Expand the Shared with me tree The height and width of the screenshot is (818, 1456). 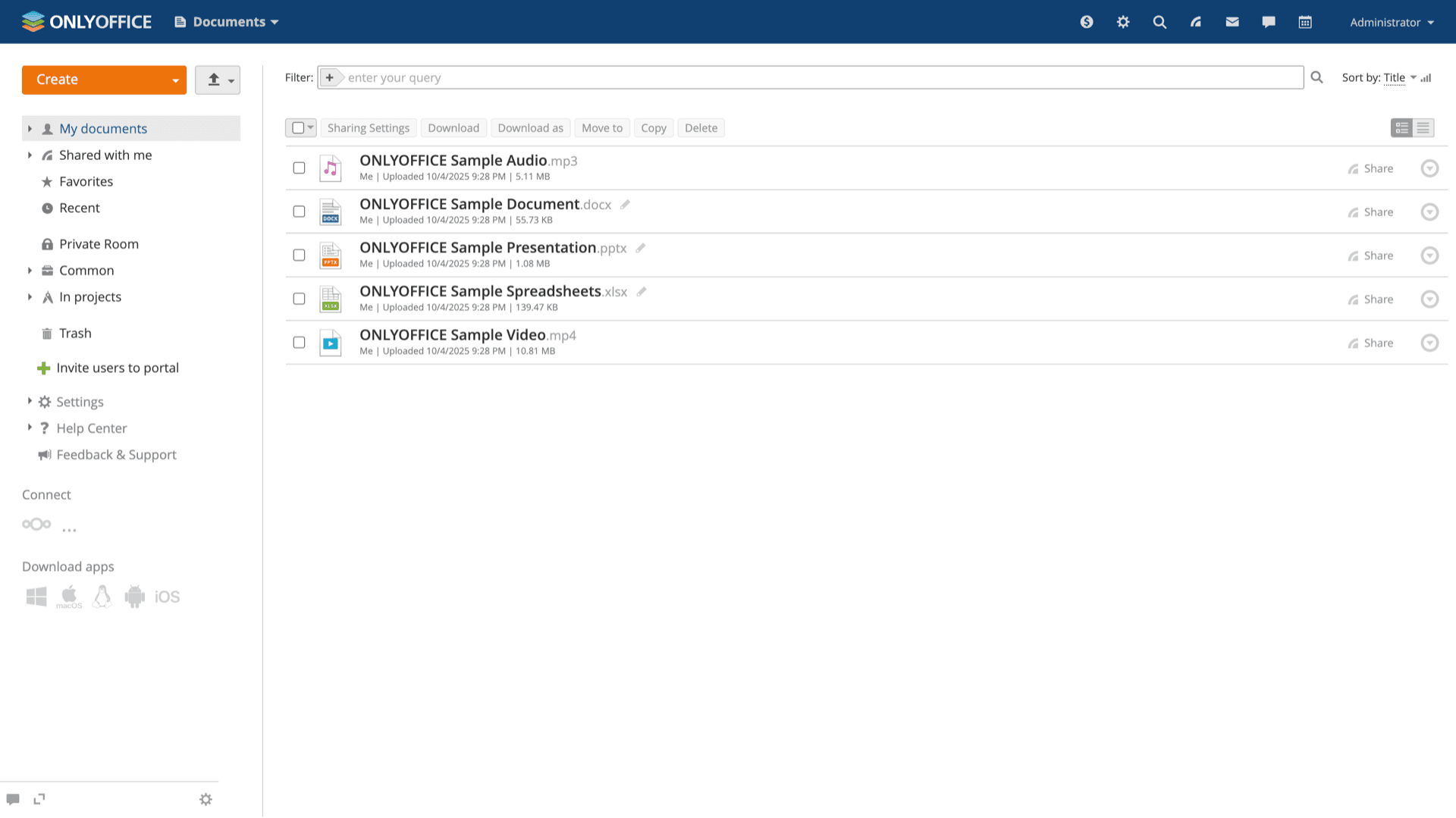[x=30, y=155]
